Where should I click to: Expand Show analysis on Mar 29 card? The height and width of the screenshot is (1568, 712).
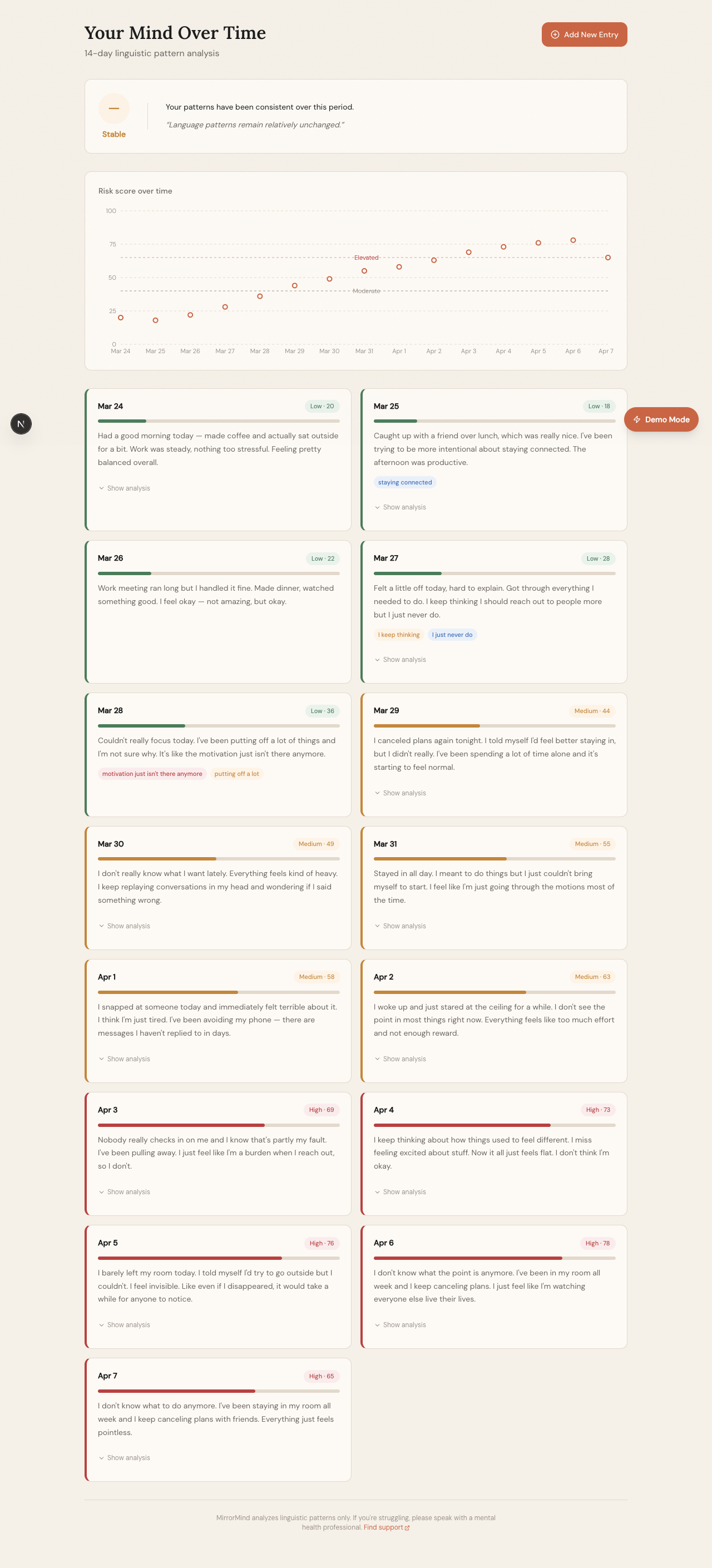tap(400, 793)
